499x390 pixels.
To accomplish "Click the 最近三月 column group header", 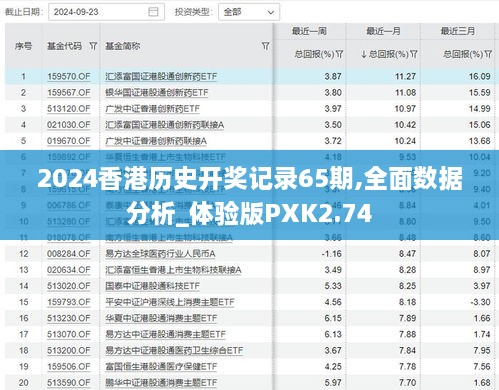I will (457, 31).
